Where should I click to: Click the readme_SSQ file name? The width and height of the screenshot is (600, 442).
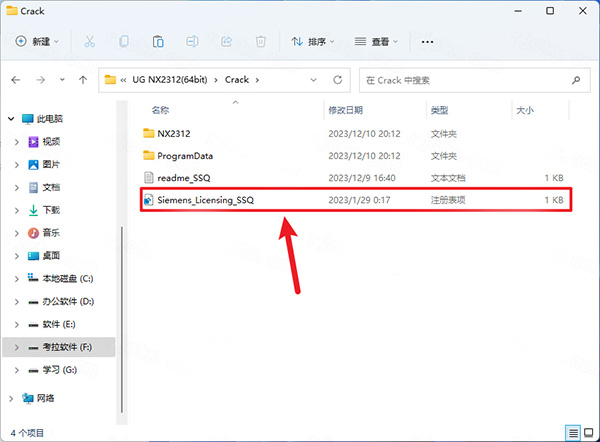tap(184, 178)
